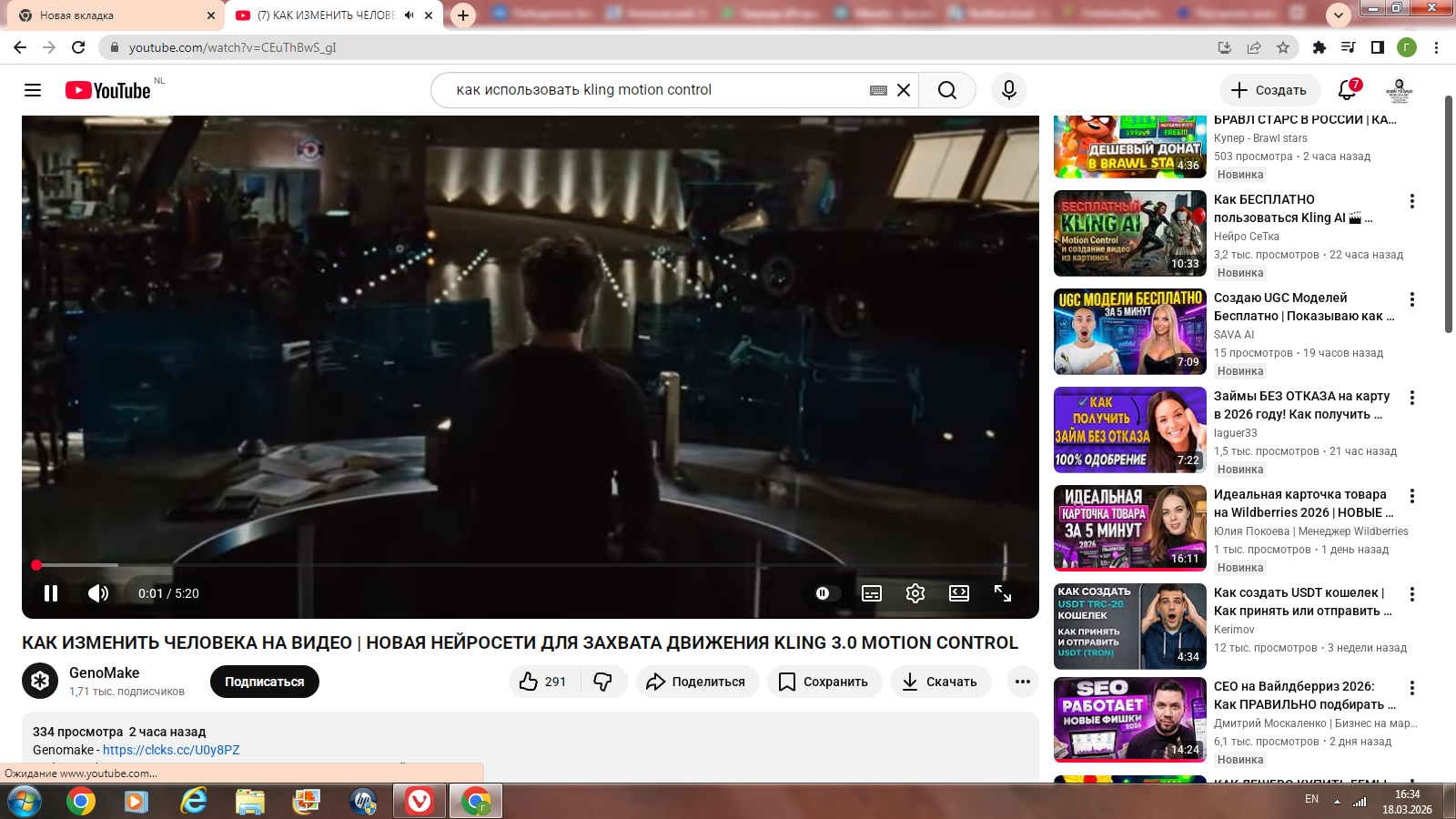The image size is (1456, 819).
Task: Toggle subtitles in the video player
Action: (x=872, y=593)
